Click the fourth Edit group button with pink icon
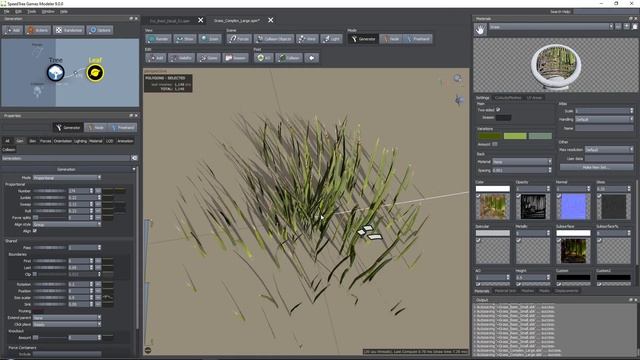Viewport: 640px width, 360px height. (236, 58)
